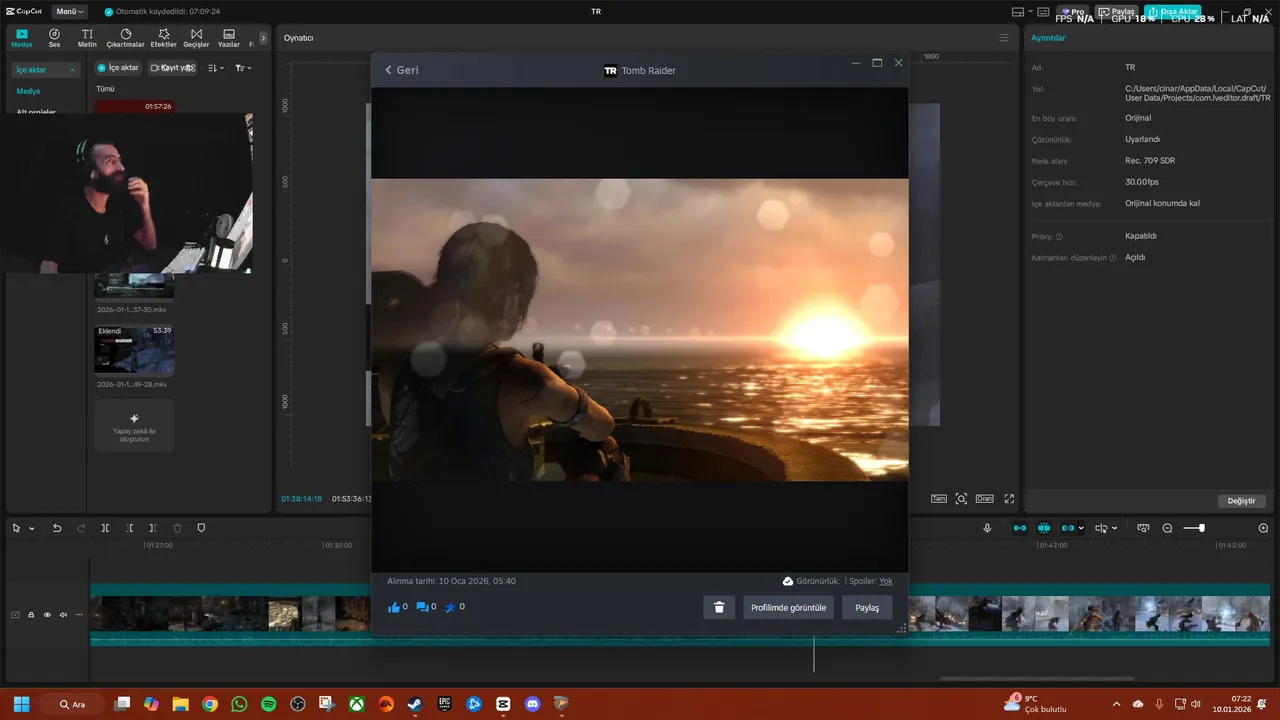The width and height of the screenshot is (1280, 720).
Task: Click the Windows Start button
Action: [21, 704]
